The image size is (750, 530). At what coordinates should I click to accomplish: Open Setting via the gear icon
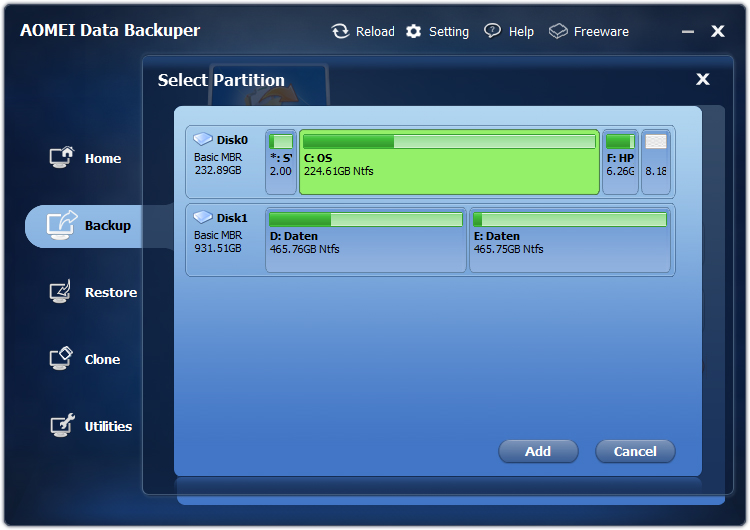click(x=413, y=32)
